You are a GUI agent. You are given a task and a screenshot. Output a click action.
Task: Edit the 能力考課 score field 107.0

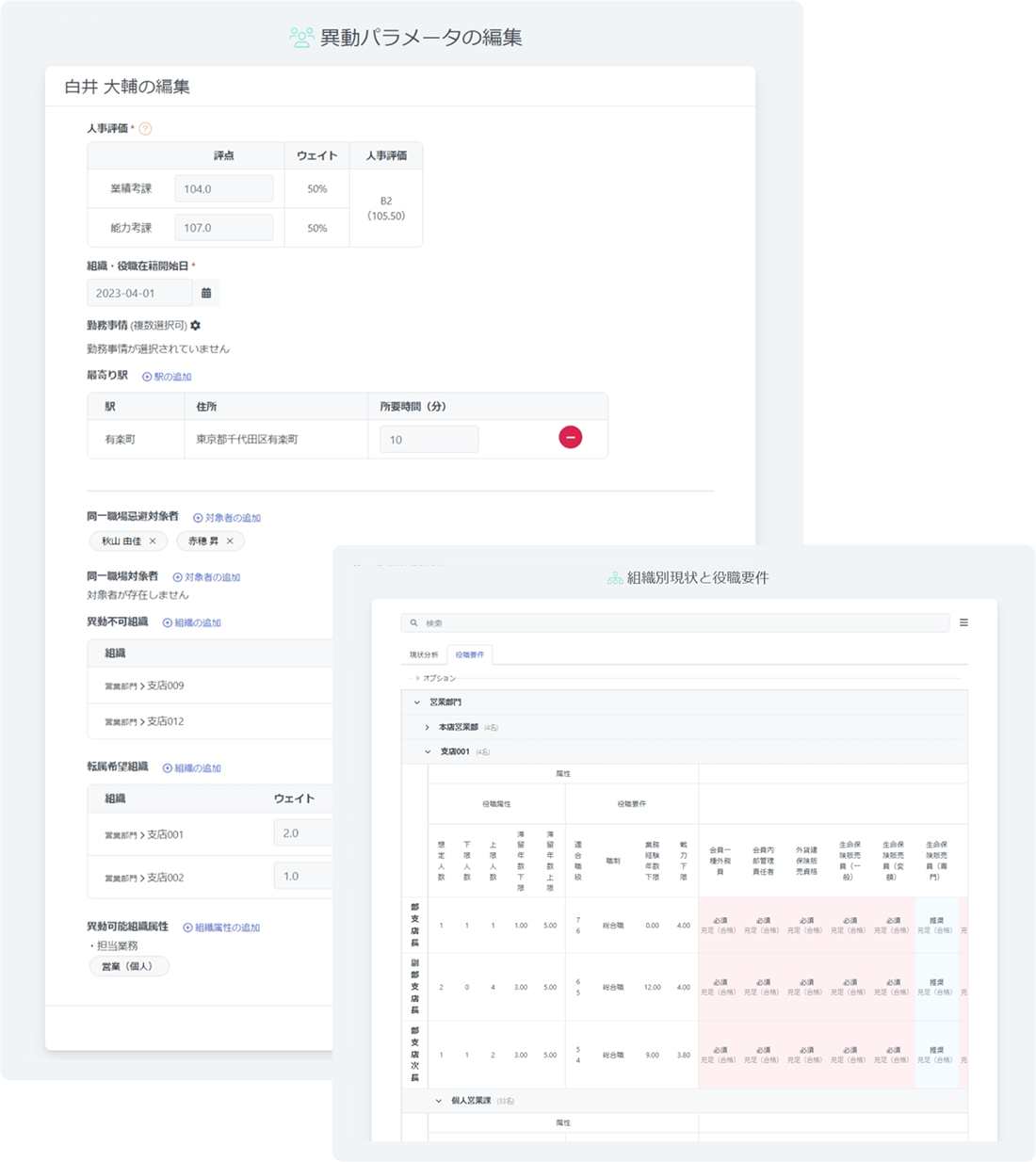tap(224, 227)
